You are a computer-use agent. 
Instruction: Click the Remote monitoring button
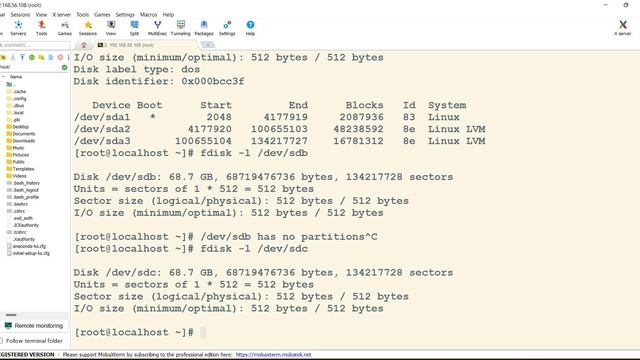click(x=34, y=325)
